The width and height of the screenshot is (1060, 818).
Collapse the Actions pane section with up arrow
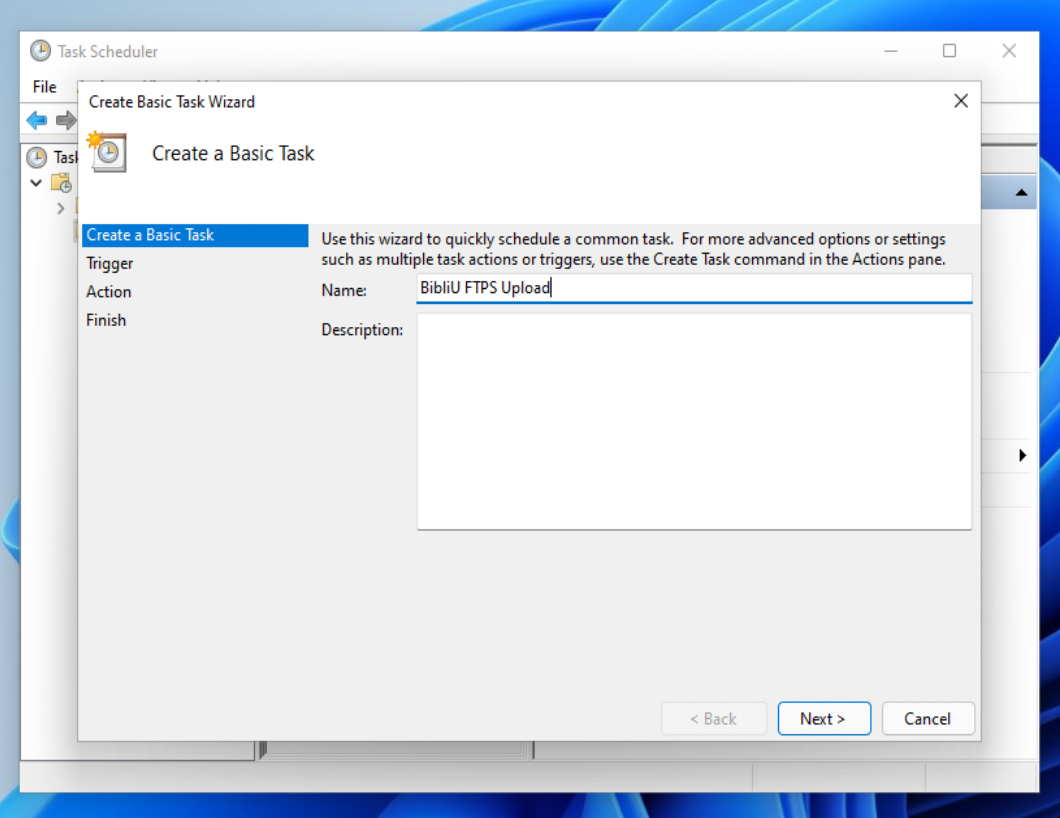[1021, 192]
